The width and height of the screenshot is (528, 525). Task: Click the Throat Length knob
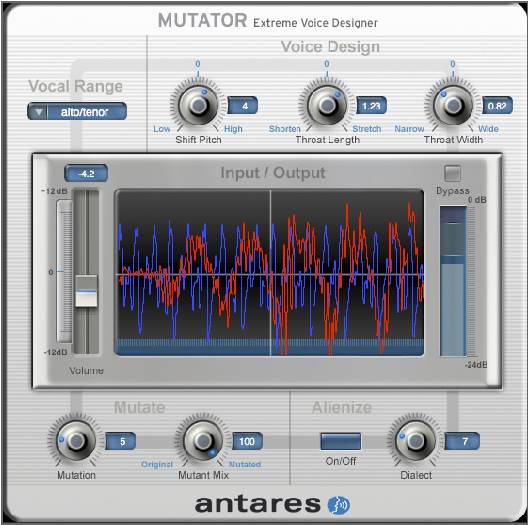pos(327,105)
